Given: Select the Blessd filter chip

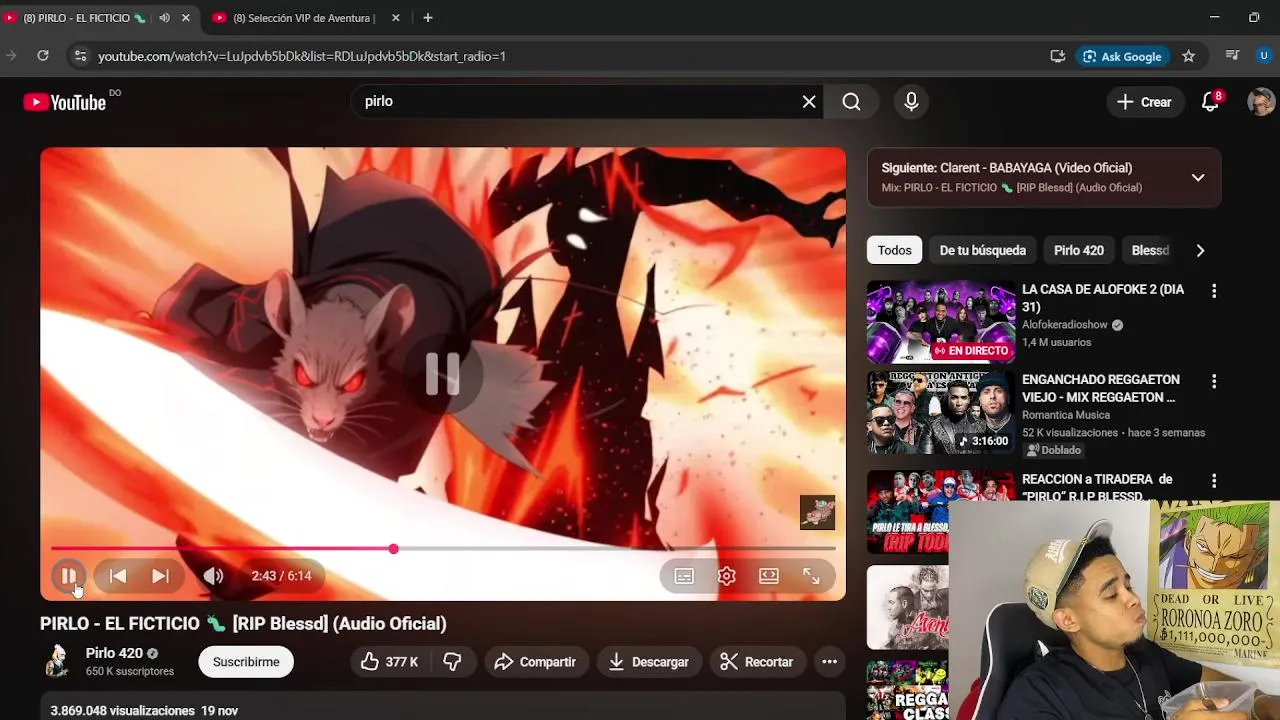Looking at the screenshot, I should coord(1150,251).
